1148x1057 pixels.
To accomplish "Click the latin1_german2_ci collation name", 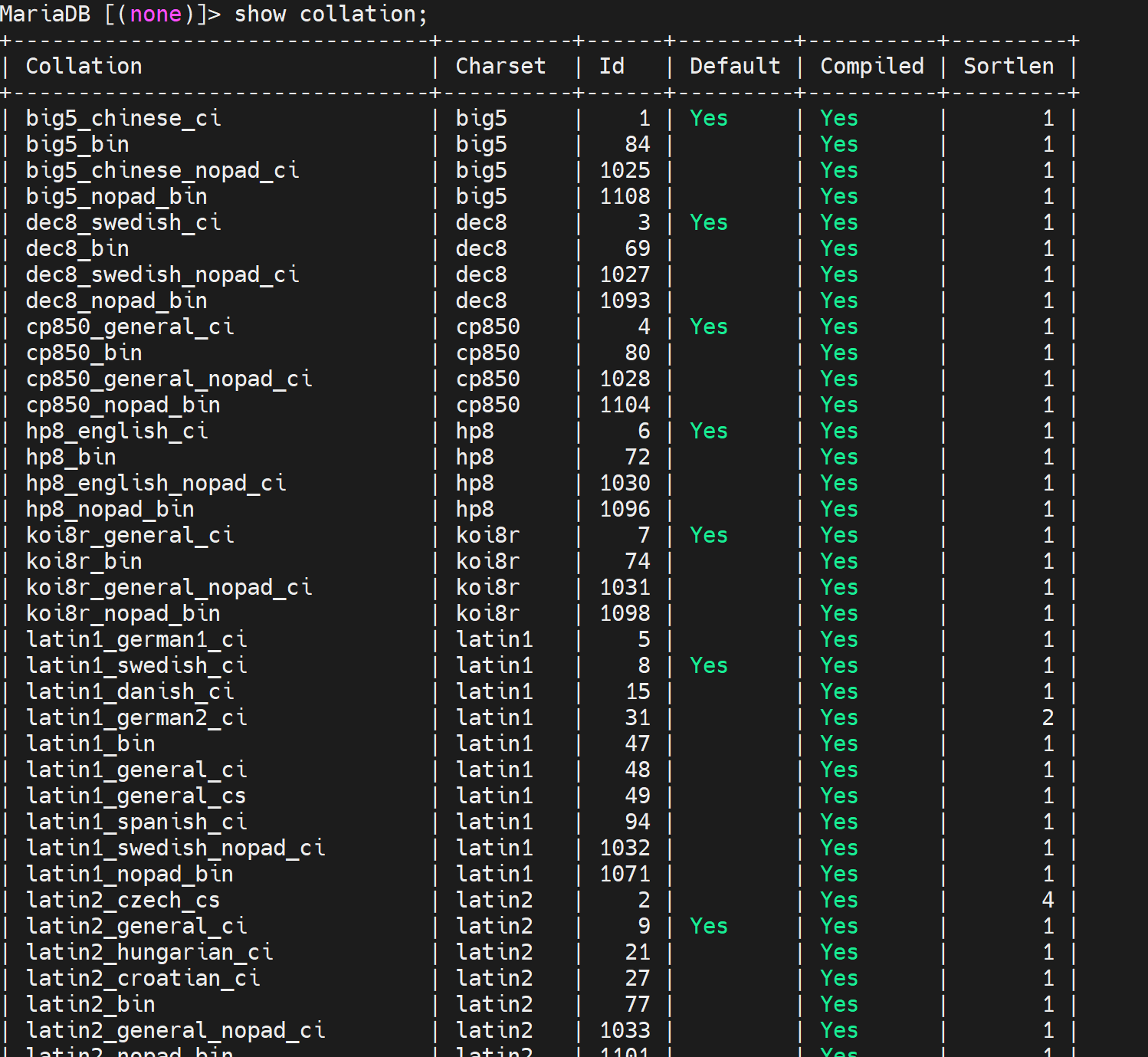I will 136,718.
